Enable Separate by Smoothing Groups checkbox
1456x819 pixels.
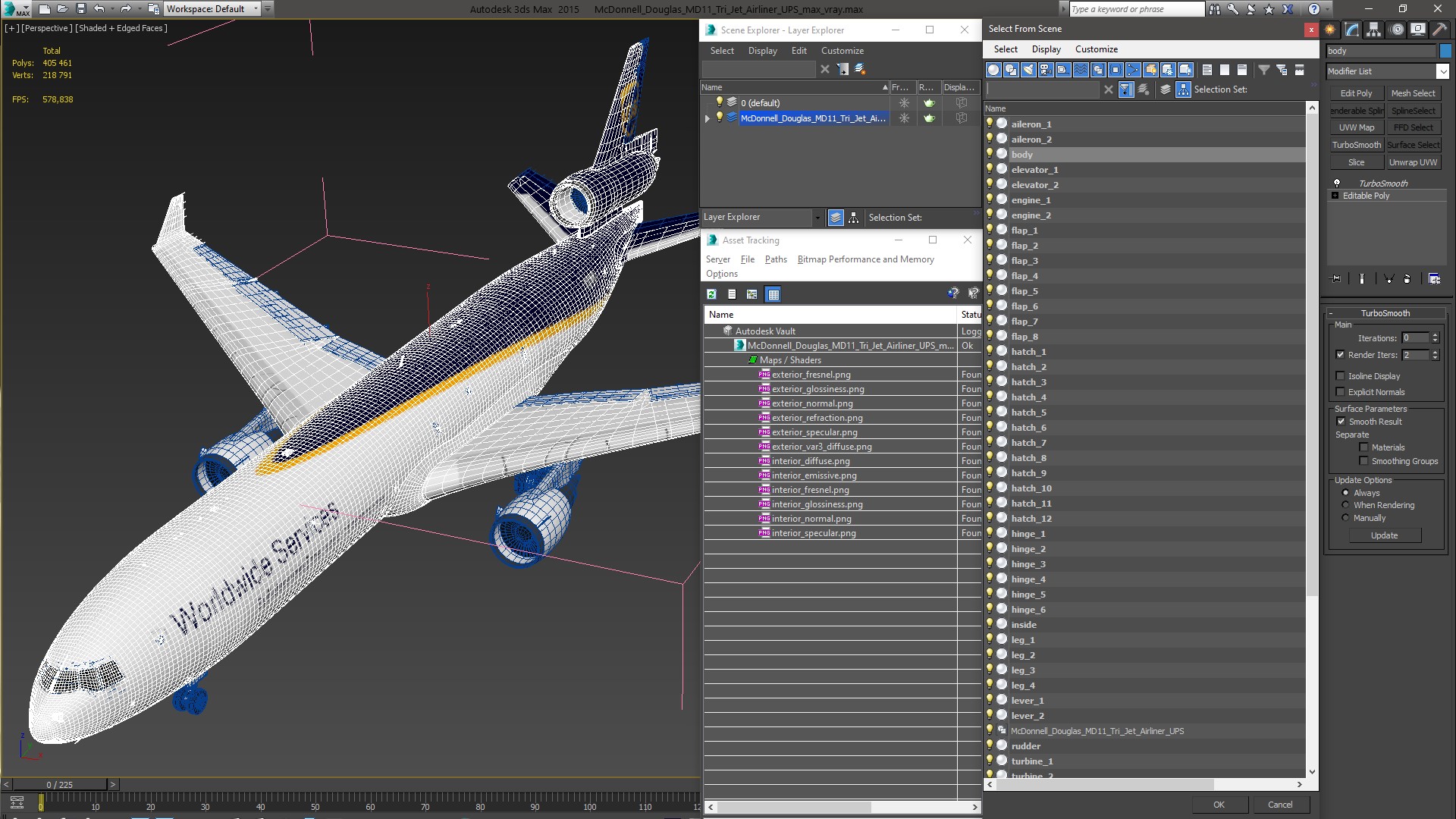(x=1363, y=461)
